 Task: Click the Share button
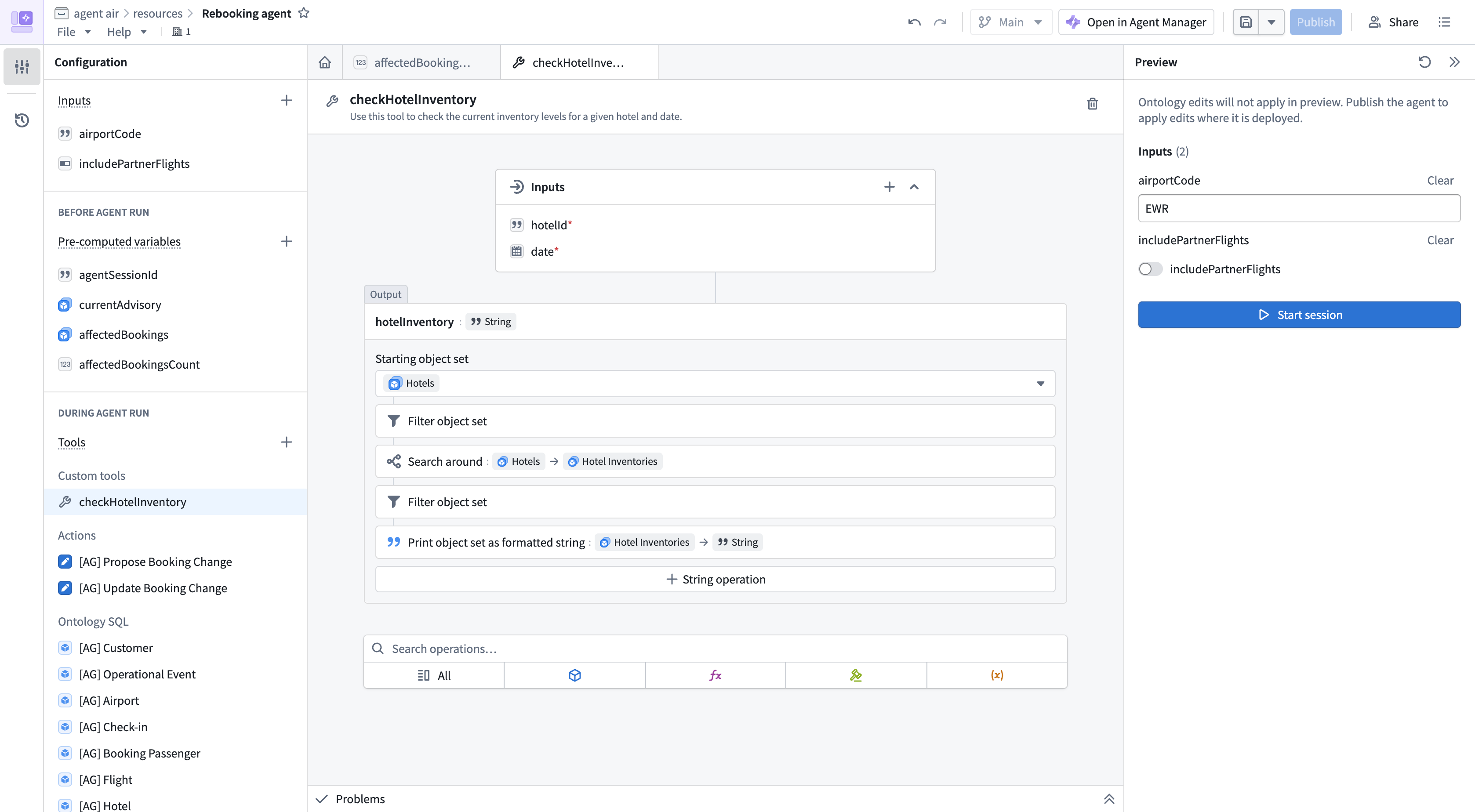click(1393, 22)
